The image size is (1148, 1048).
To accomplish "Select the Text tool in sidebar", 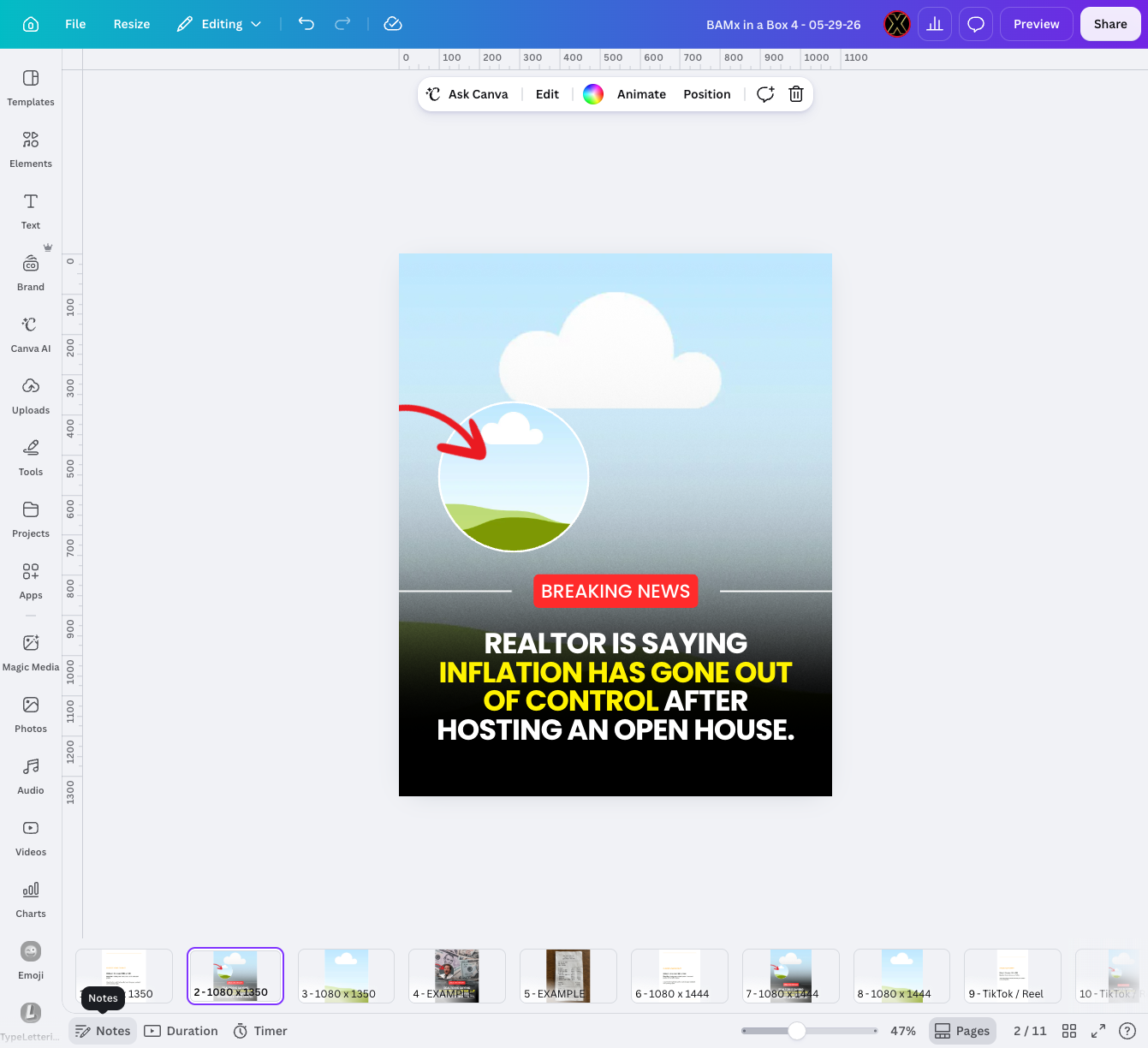I will (31, 211).
